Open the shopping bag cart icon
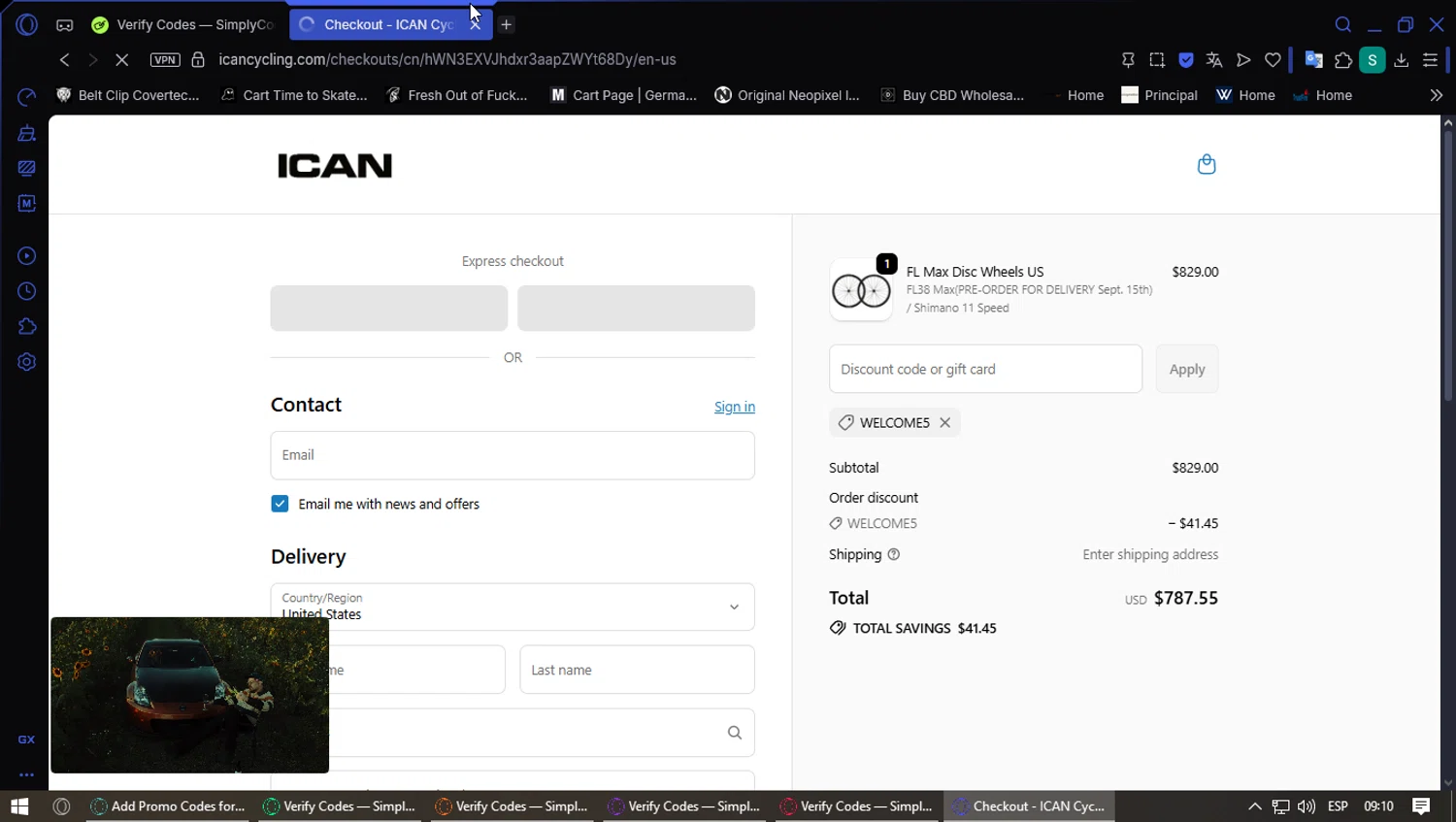The width and height of the screenshot is (1456, 822). 1207,164
